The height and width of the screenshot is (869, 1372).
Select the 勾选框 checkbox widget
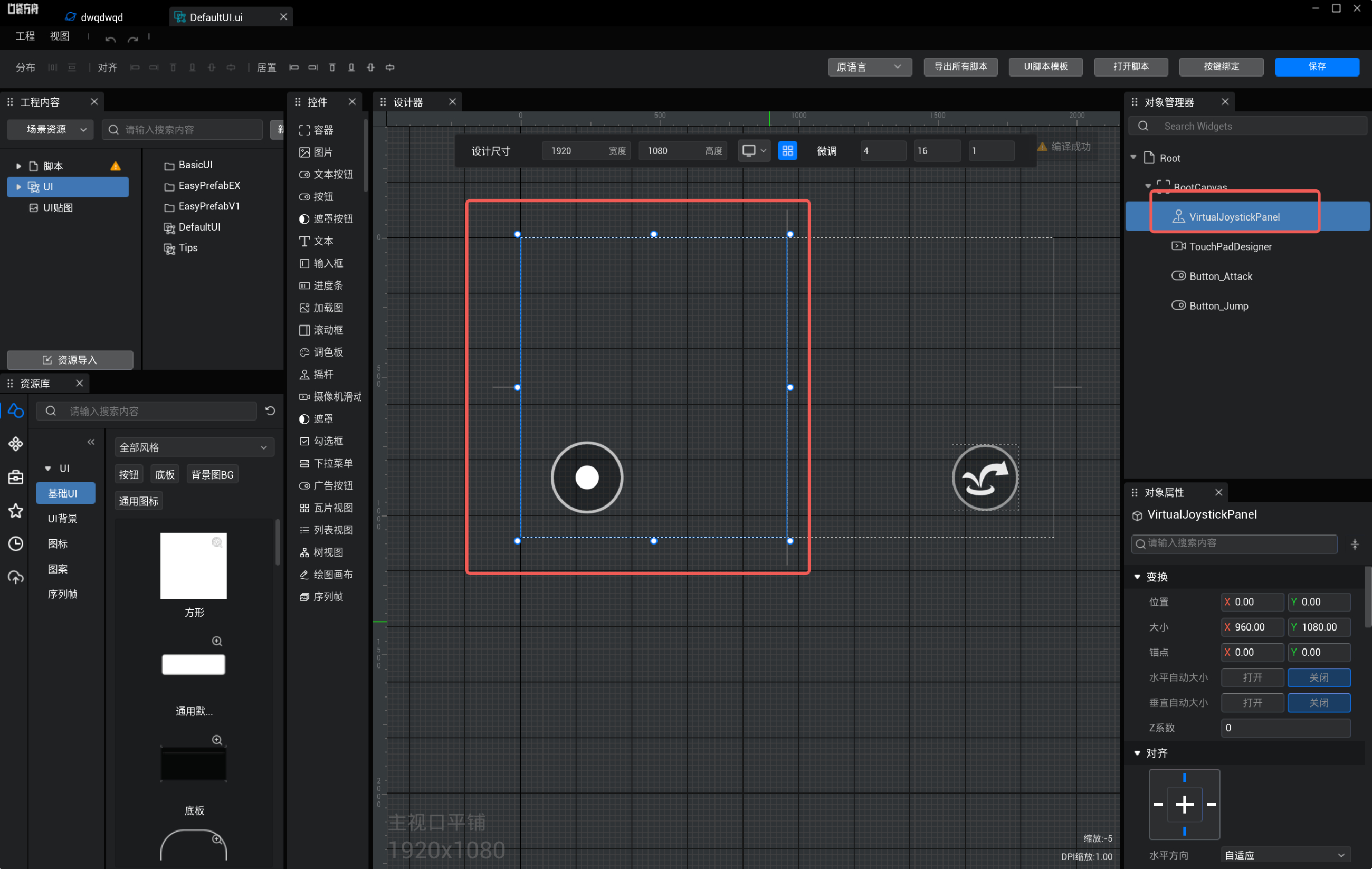(321, 441)
